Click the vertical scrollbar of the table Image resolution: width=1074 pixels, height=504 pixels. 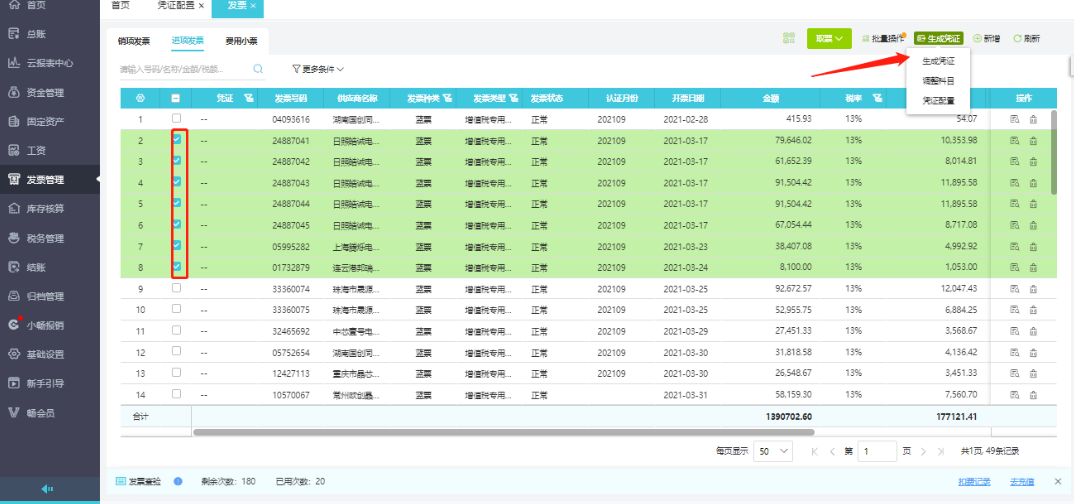coord(1053,152)
